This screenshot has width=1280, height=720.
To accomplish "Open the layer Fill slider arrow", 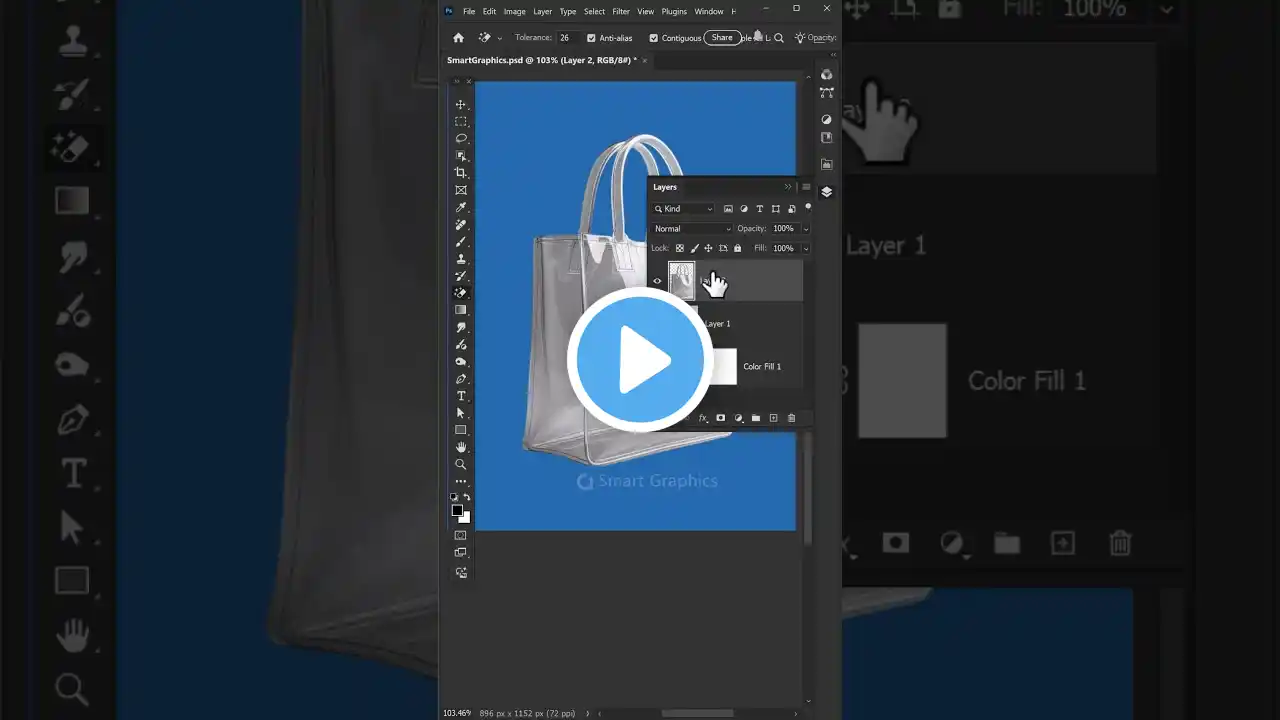I will click(x=806, y=248).
